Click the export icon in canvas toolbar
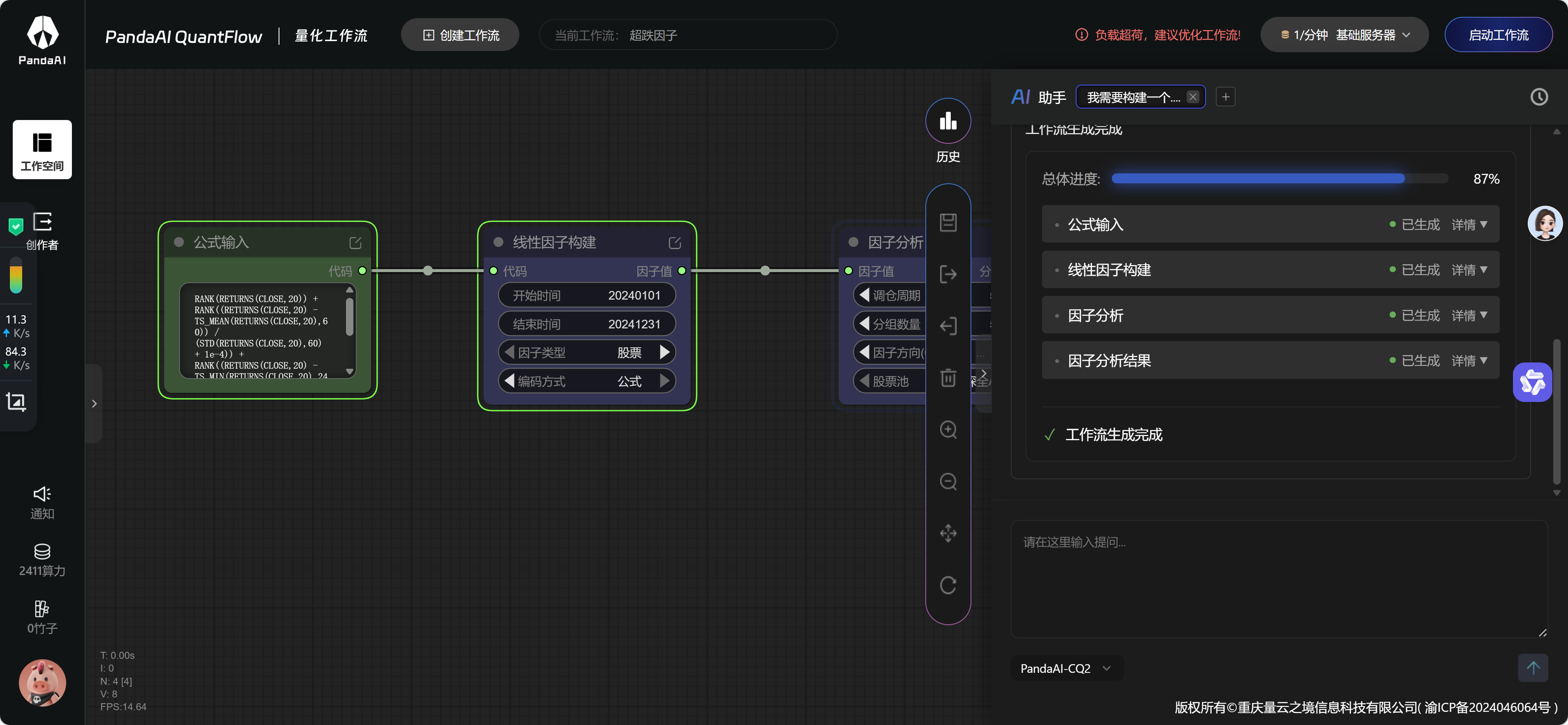Image resolution: width=1568 pixels, height=725 pixels. coord(948,274)
